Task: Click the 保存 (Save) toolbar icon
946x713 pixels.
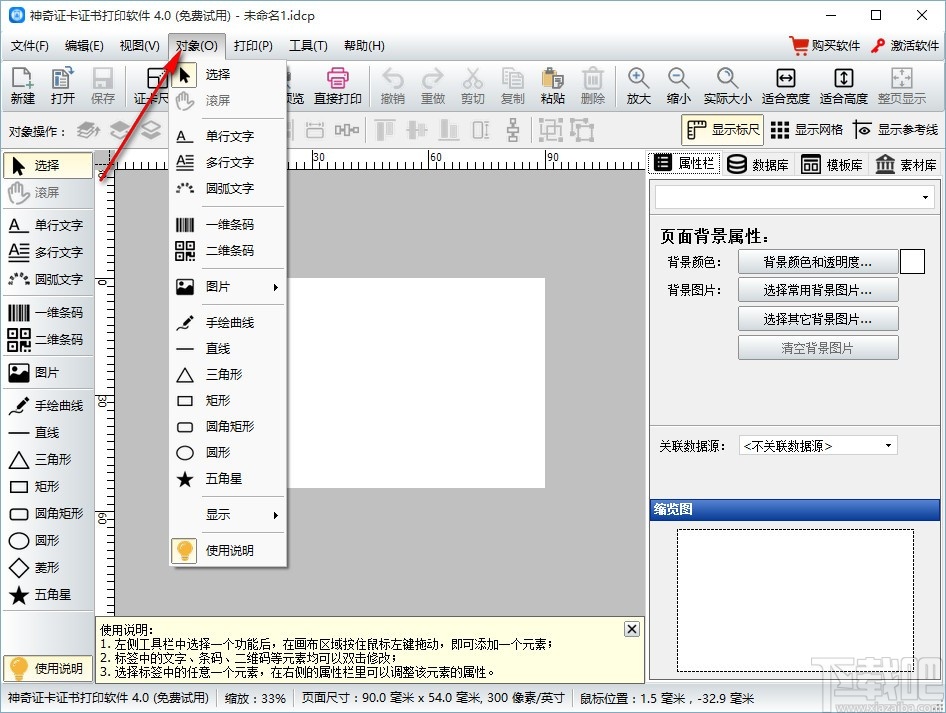Action: [103, 85]
